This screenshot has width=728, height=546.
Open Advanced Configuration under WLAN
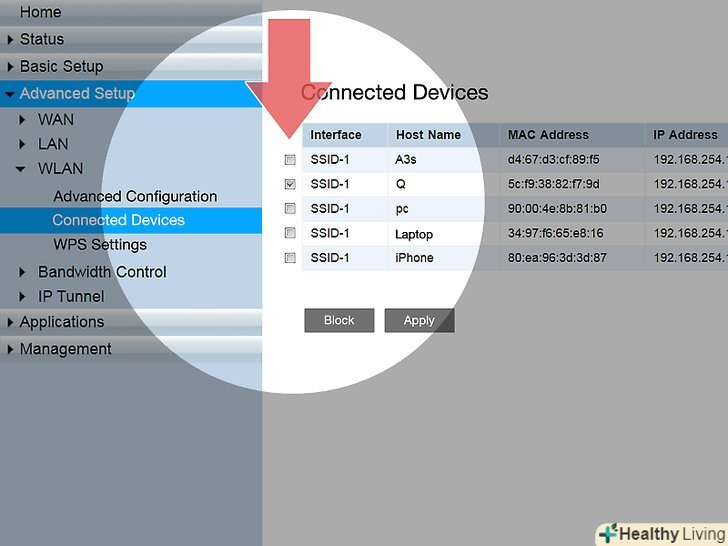tap(135, 197)
